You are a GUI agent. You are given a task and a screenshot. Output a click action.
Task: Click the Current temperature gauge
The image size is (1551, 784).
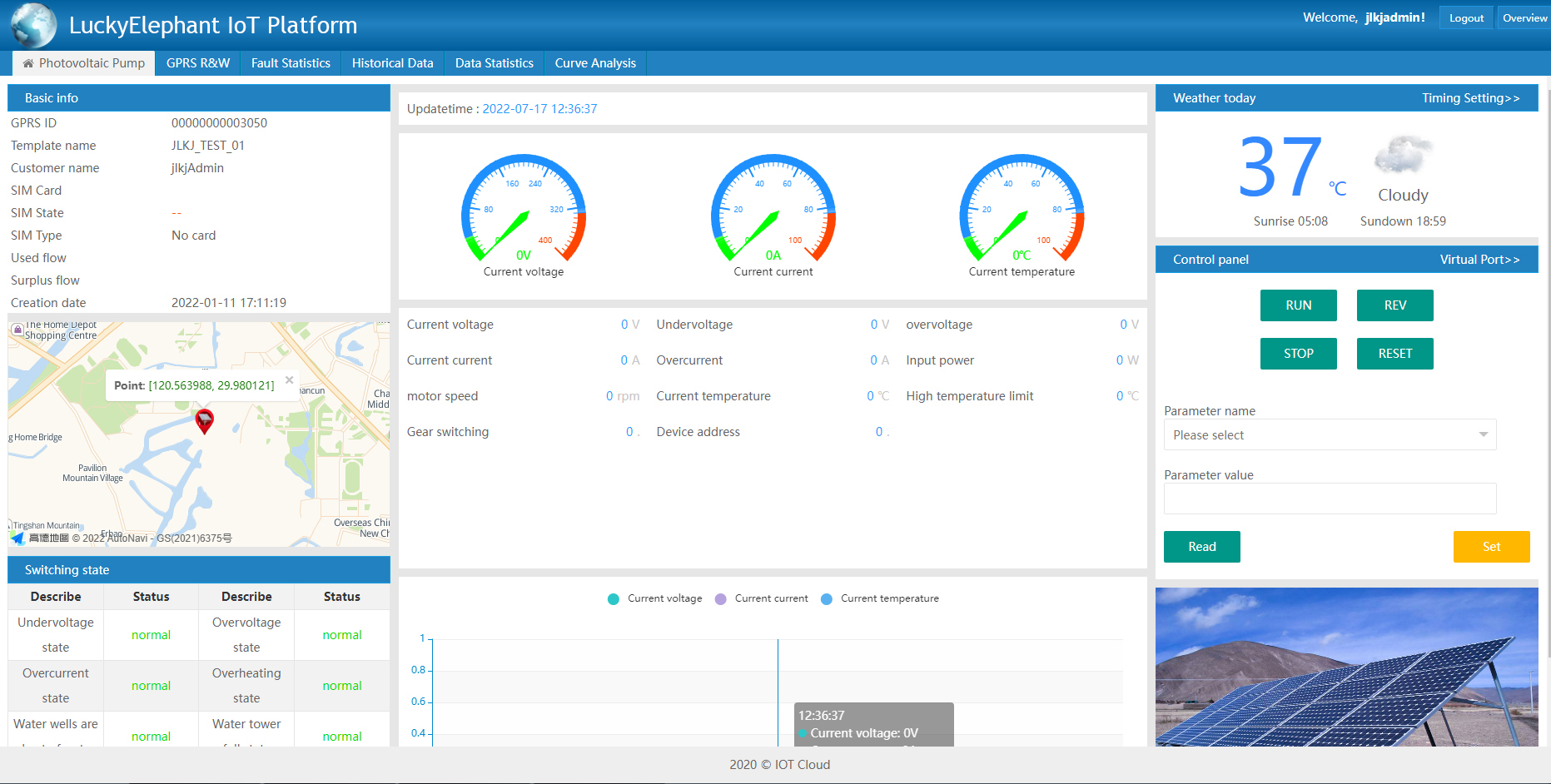(1022, 209)
